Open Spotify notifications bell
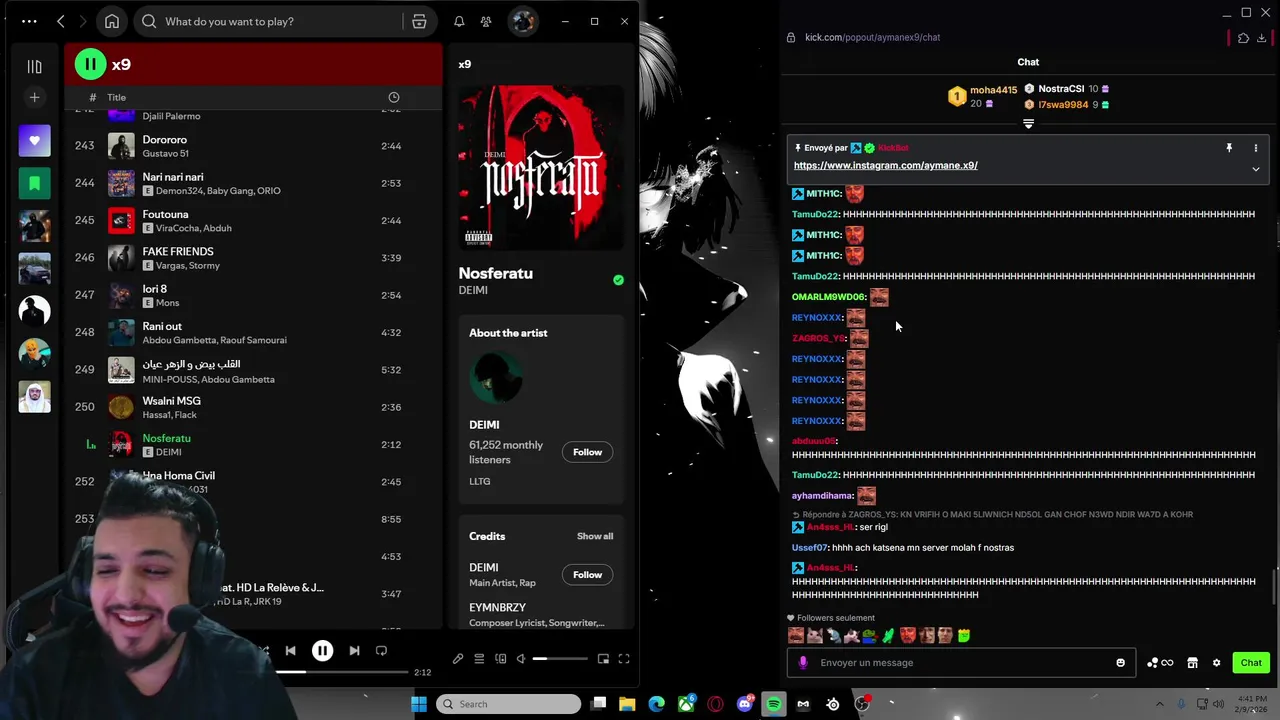Screen dimensions: 1280x720 click(x=459, y=21)
